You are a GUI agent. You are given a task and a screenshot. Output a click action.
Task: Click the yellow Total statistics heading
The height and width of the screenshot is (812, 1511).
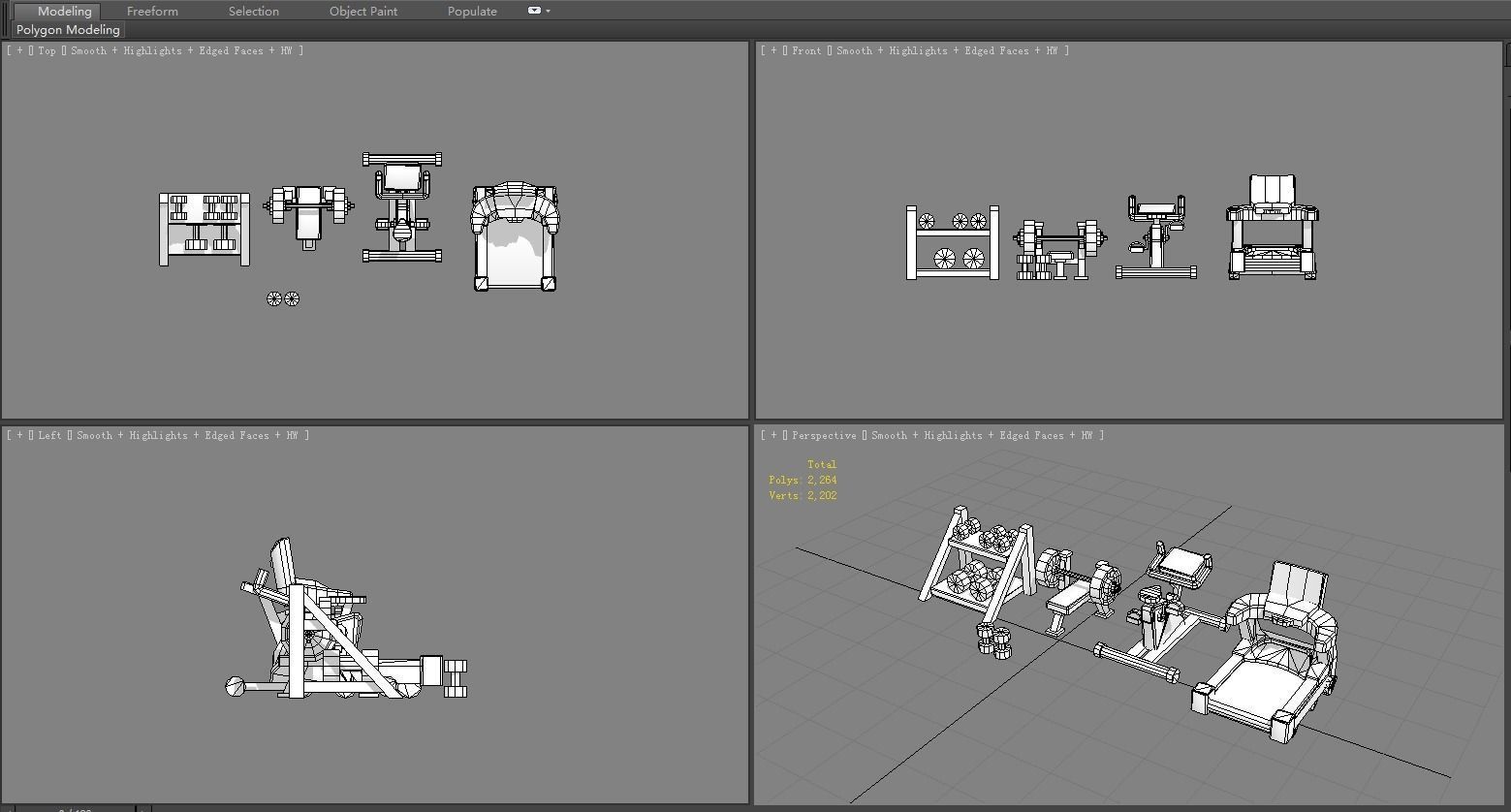(822, 464)
